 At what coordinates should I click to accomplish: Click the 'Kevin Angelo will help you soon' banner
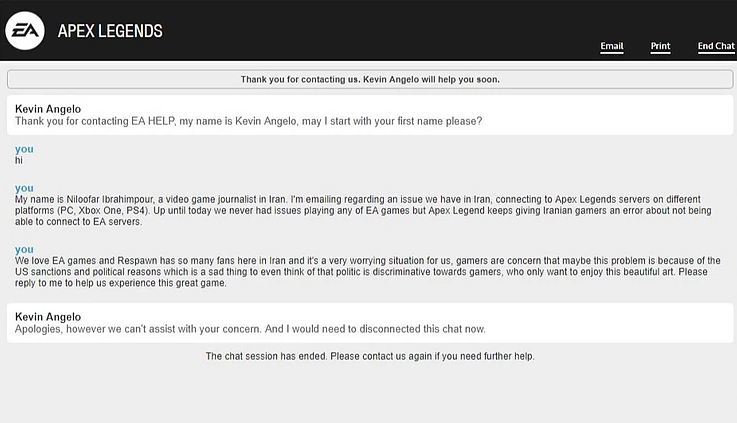click(x=369, y=79)
